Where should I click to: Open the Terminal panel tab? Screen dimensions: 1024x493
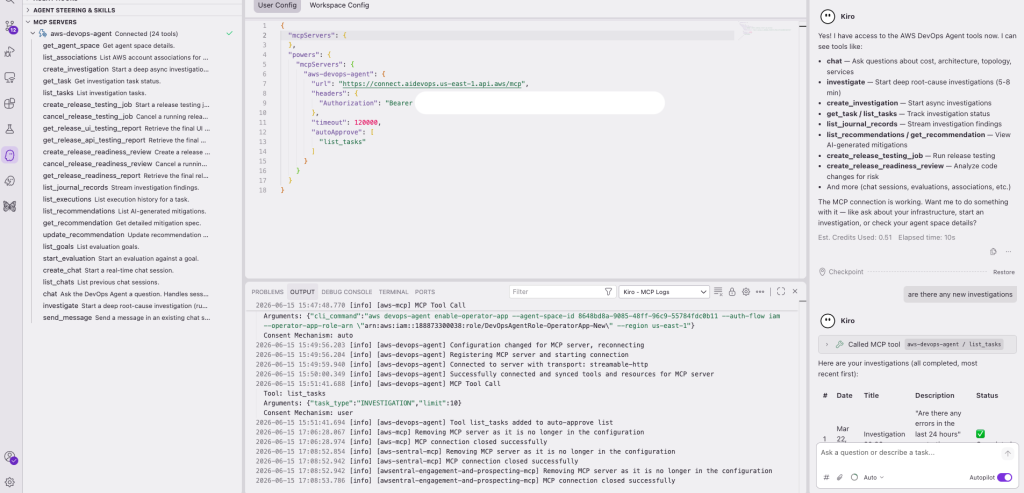point(393,292)
